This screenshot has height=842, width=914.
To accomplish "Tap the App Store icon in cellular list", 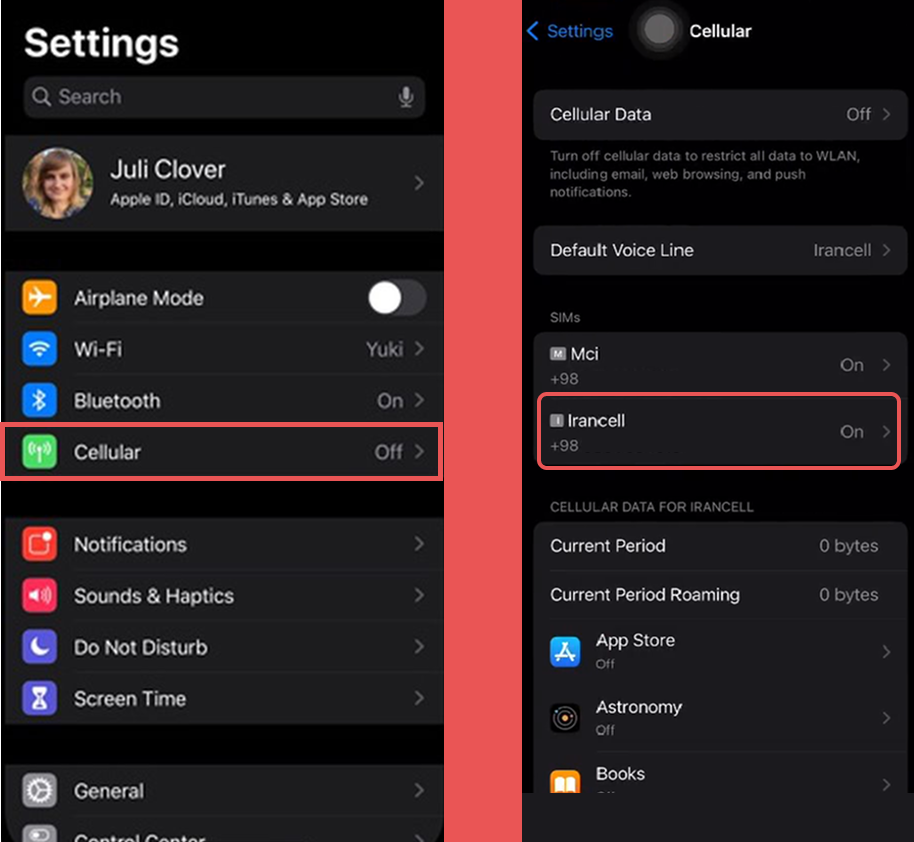I will [x=565, y=651].
